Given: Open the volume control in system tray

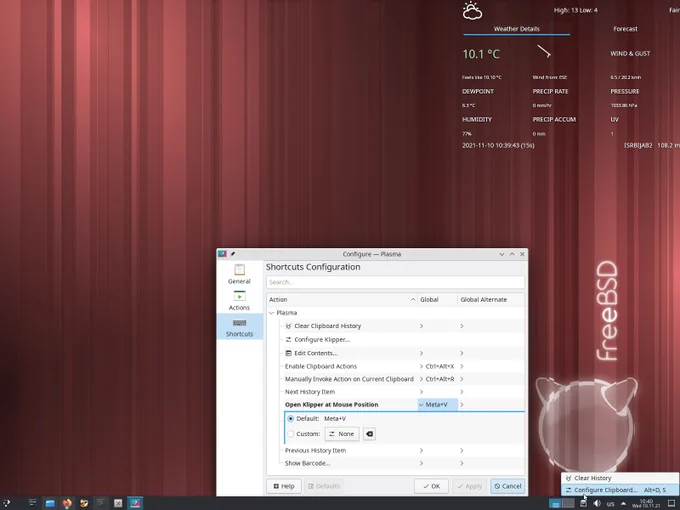Looking at the screenshot, I should tap(597, 503).
